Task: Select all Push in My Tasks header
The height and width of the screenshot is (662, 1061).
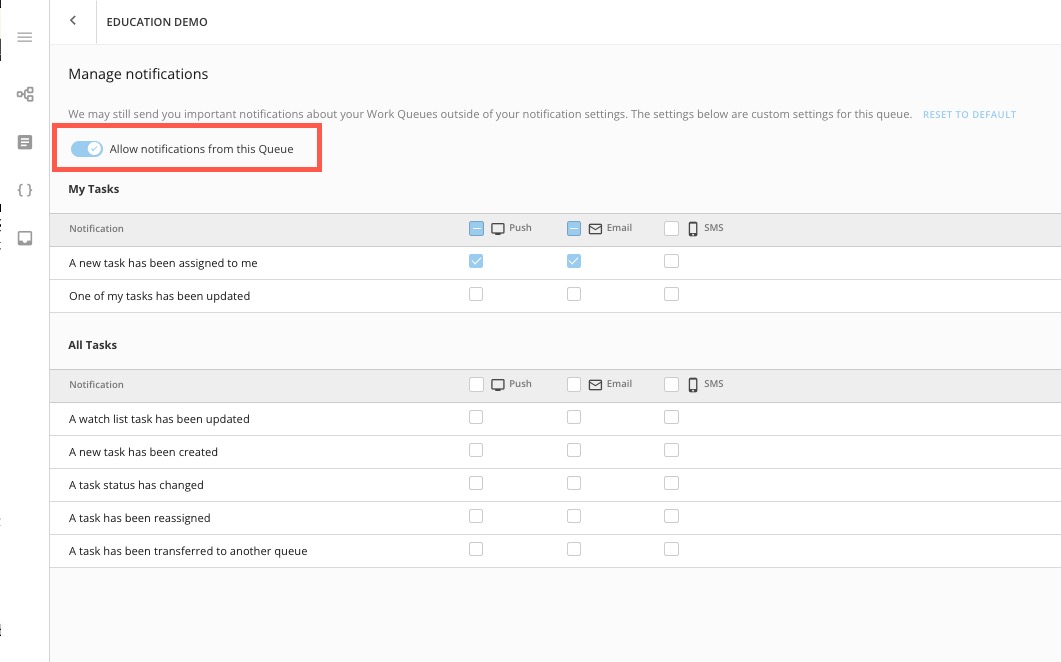Action: 476,229
